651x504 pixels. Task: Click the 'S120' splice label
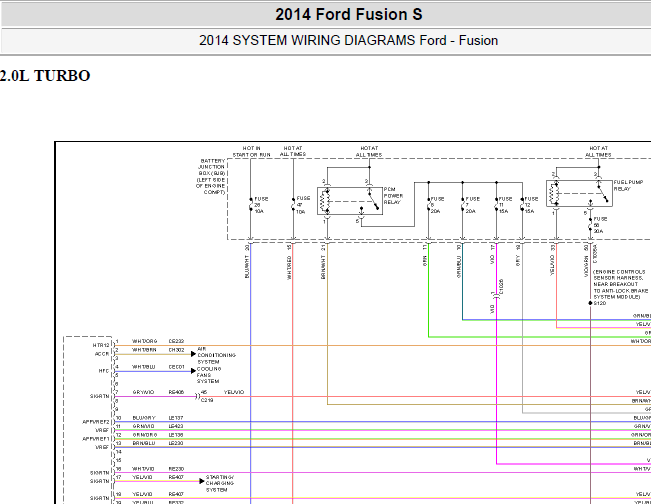(600, 303)
